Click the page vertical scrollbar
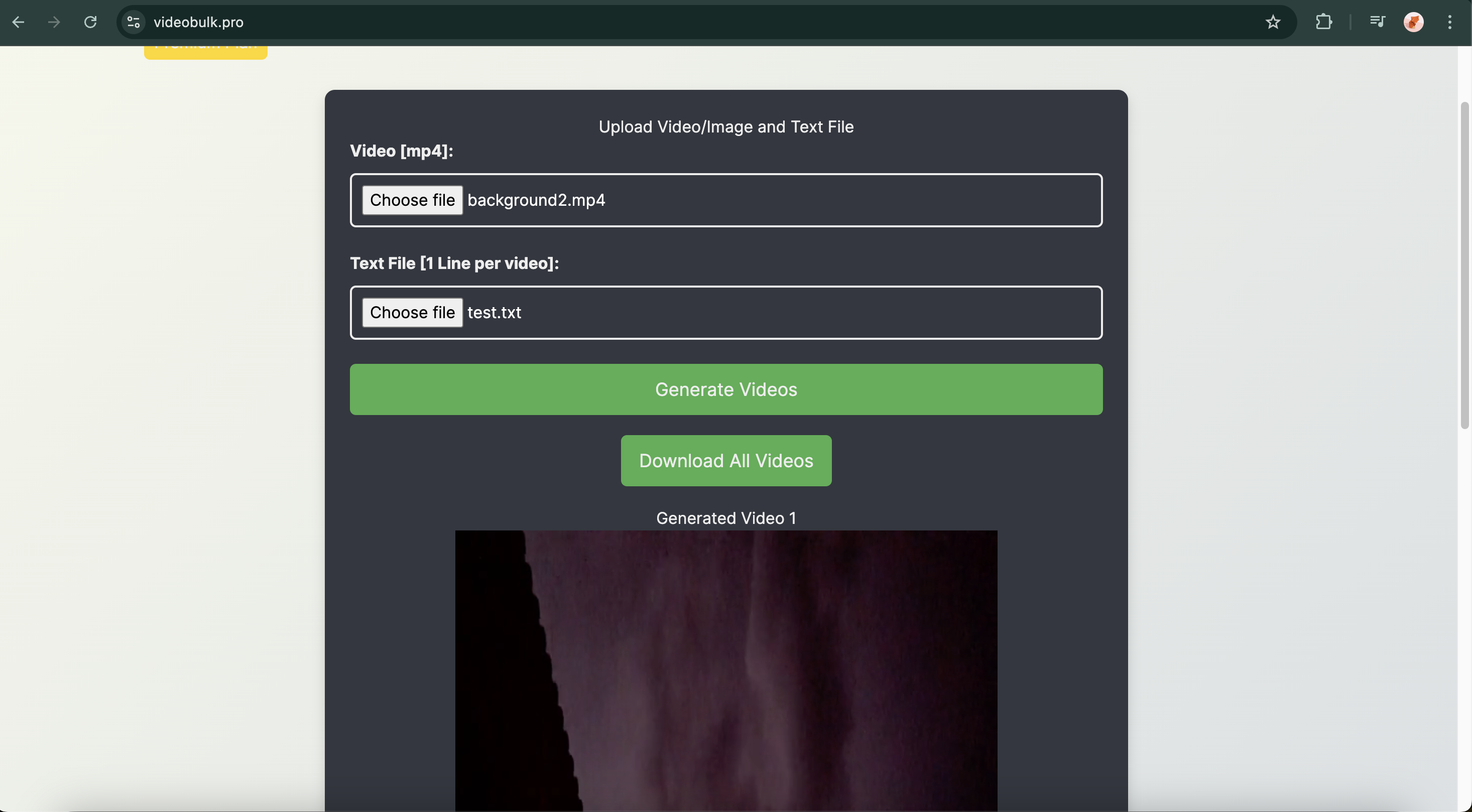 pos(1464,265)
